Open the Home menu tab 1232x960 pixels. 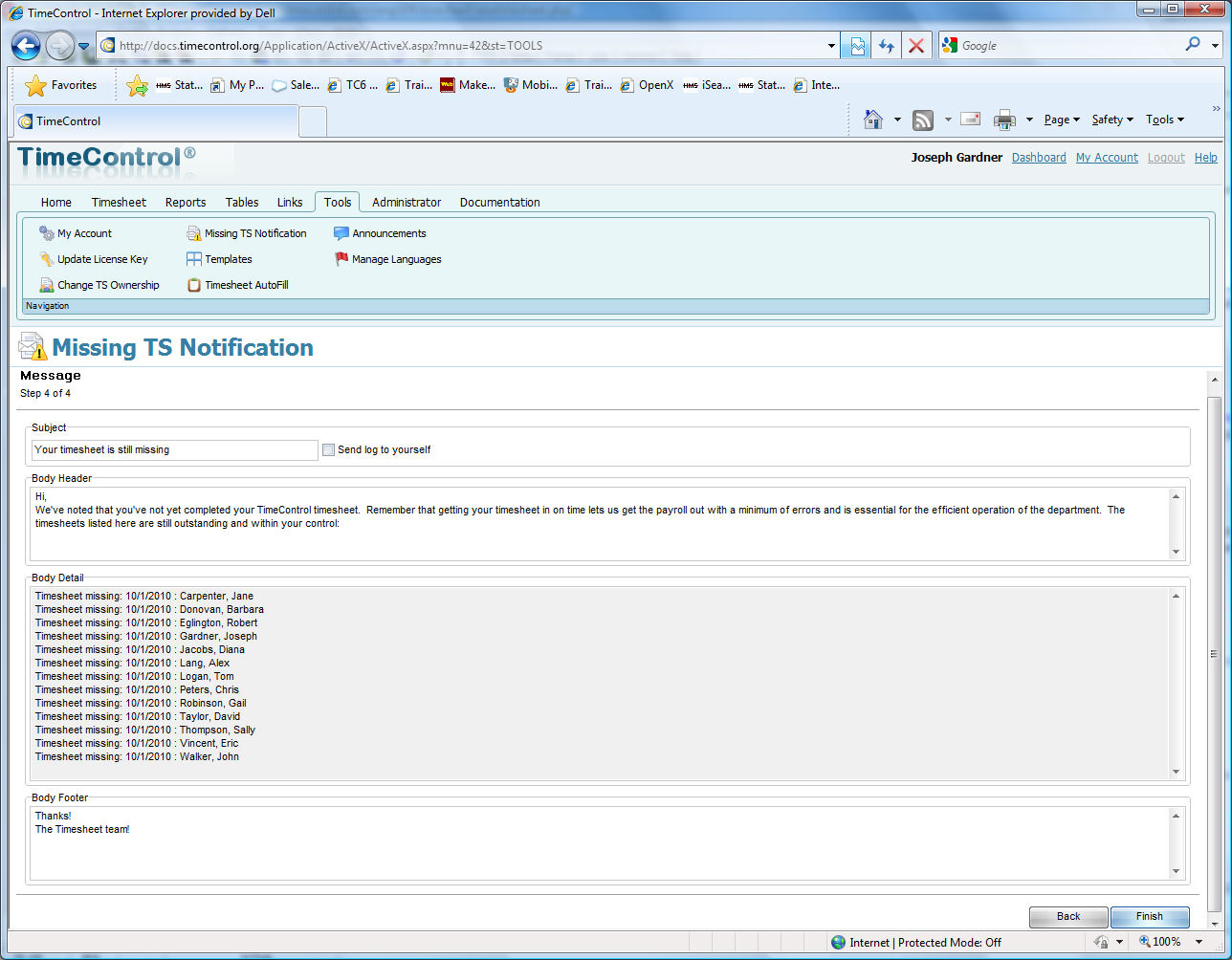tap(56, 202)
